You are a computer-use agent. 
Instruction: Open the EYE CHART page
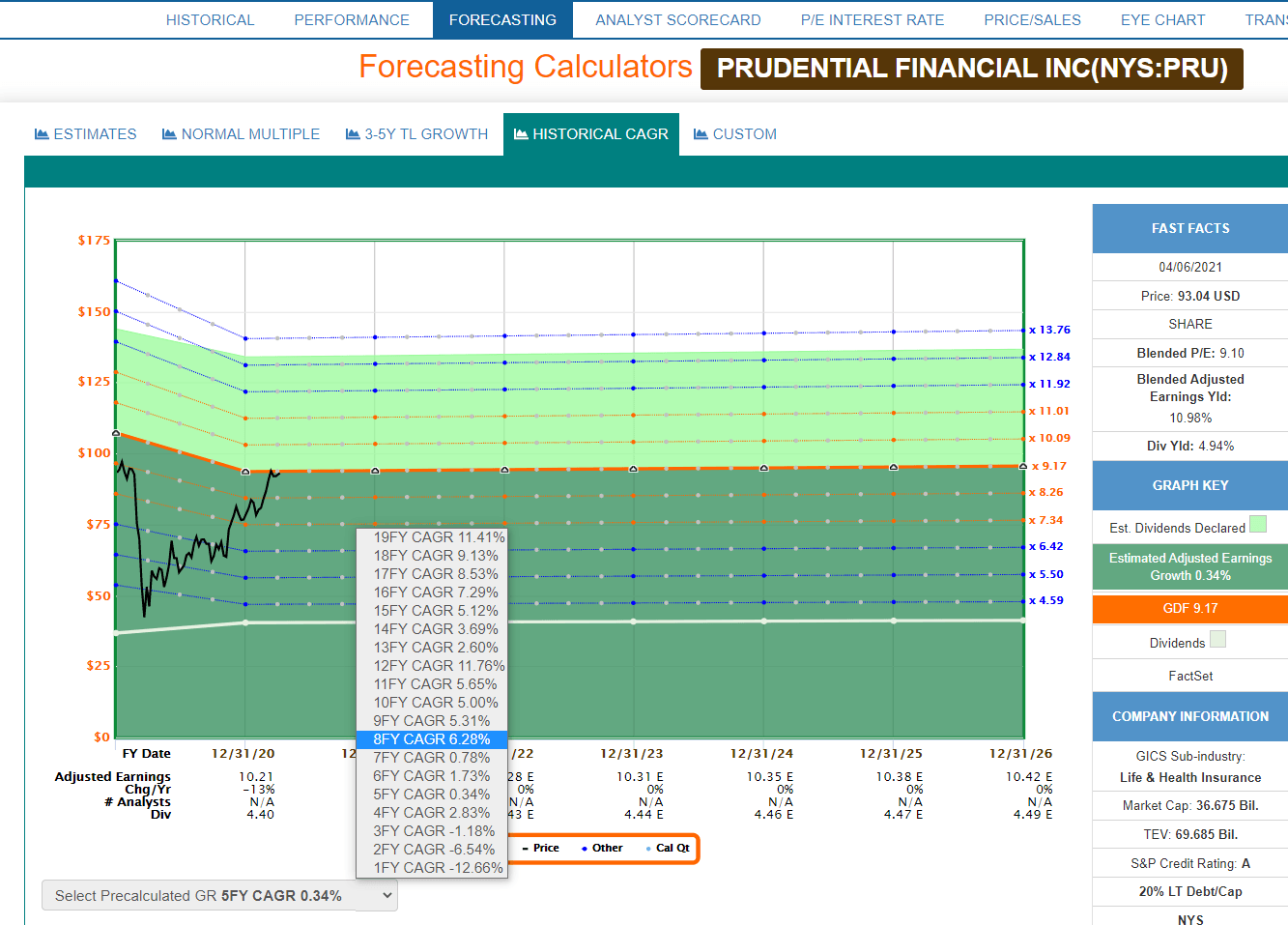click(x=1163, y=19)
